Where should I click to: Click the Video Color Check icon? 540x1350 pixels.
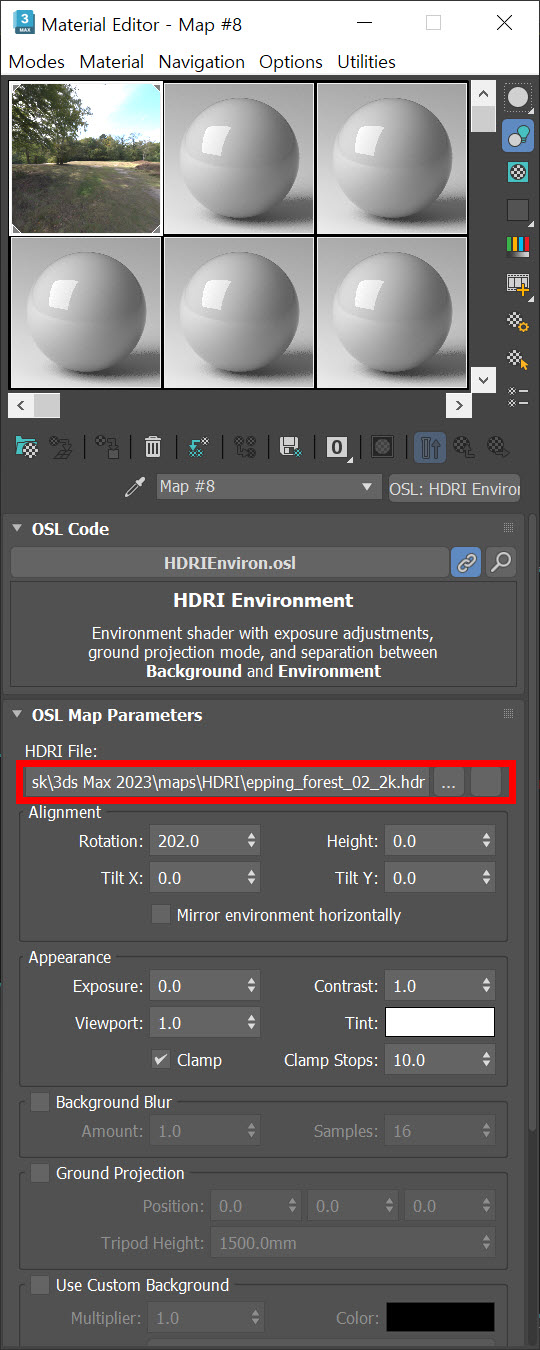click(x=518, y=246)
